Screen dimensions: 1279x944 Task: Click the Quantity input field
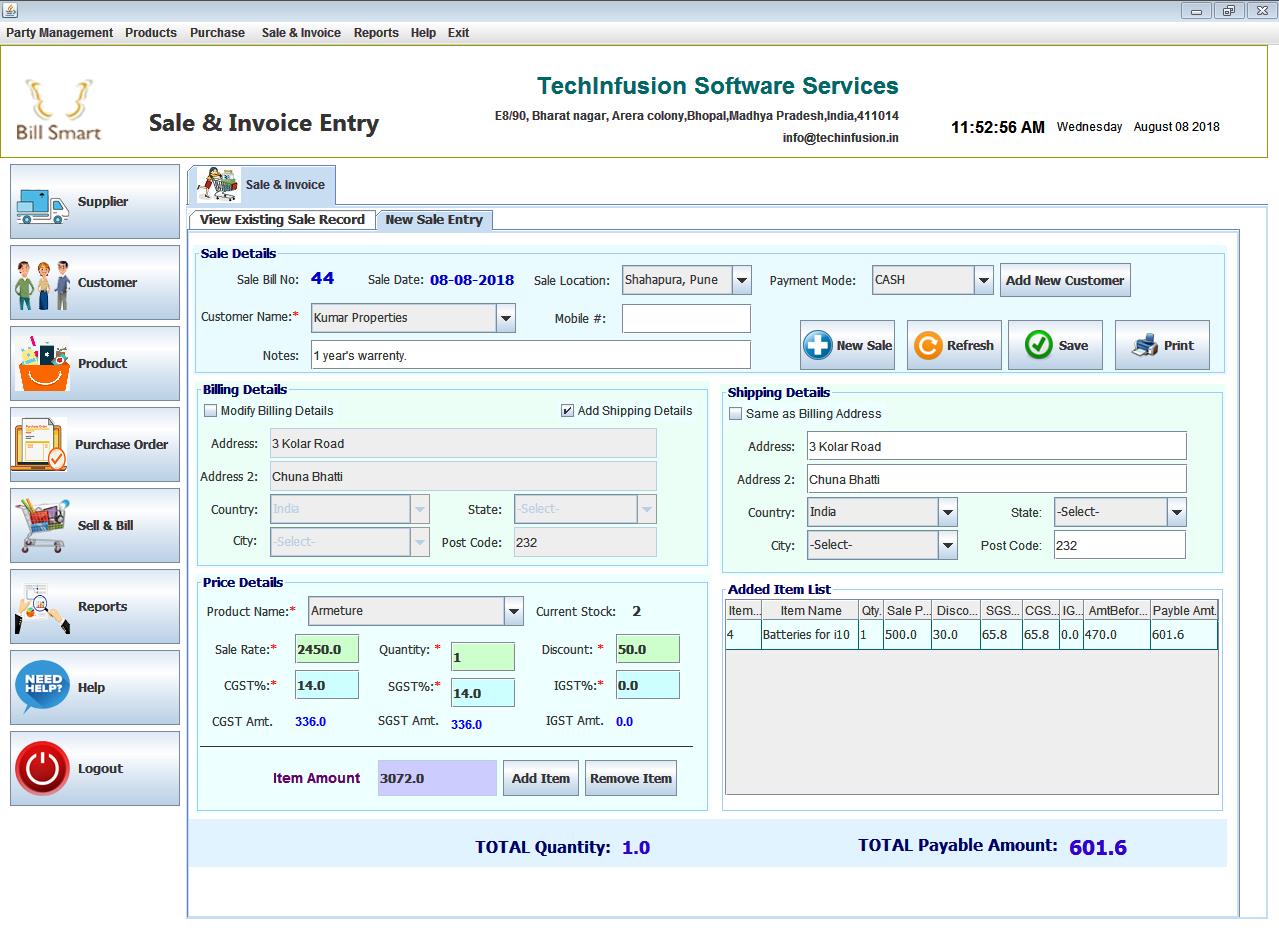click(x=483, y=657)
